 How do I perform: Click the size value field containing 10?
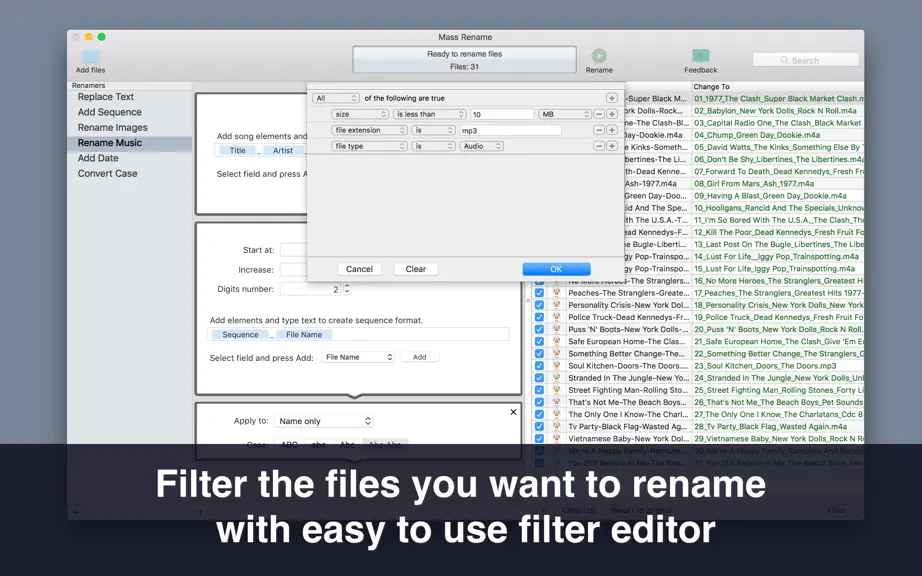coord(502,114)
